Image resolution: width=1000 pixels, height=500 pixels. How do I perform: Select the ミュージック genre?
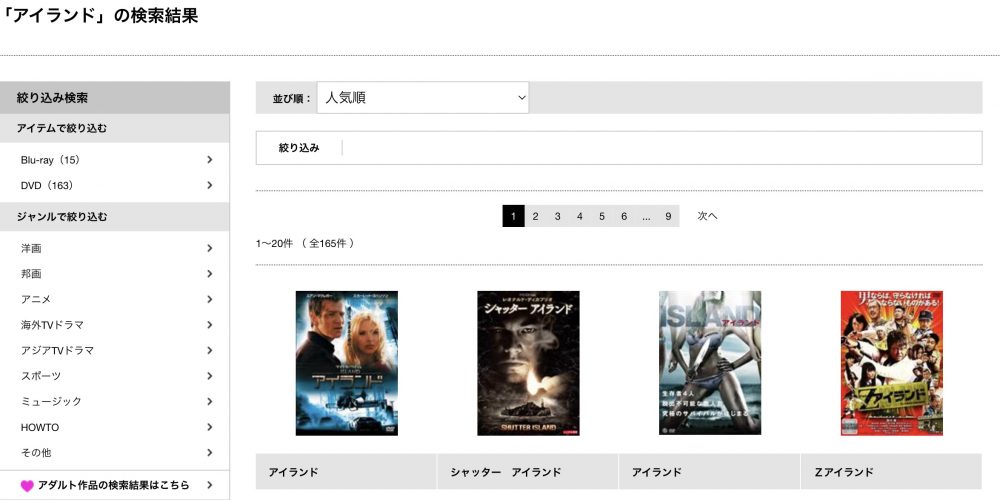[x=51, y=401]
